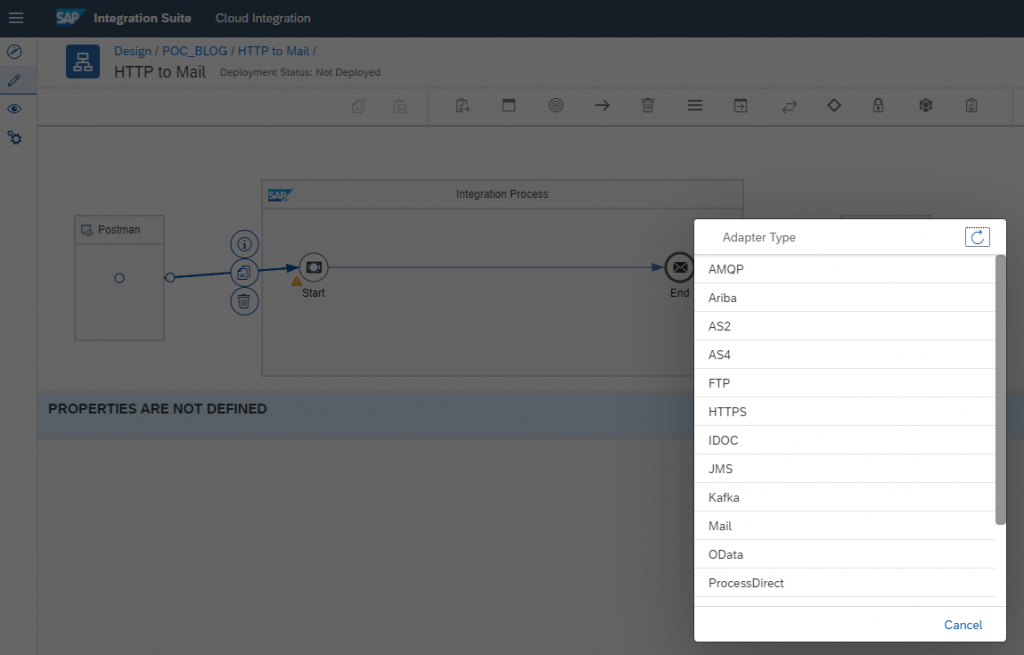Open the POC_BLOG breadcrumb link

(x=195, y=51)
